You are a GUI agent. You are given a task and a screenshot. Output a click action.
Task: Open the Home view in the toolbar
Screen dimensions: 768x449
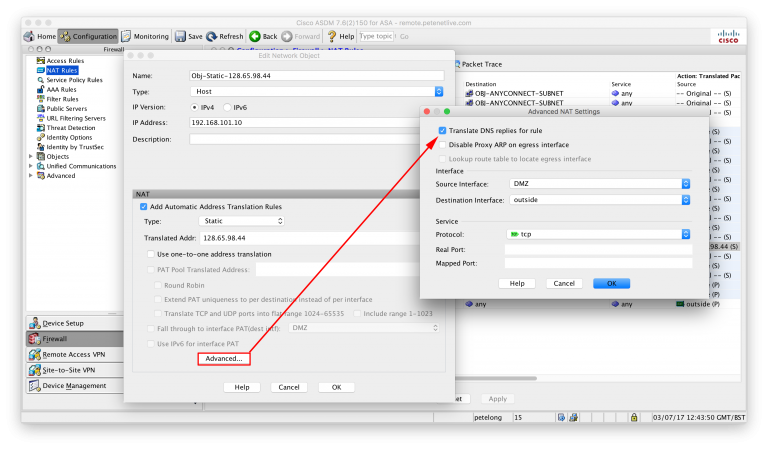(40, 36)
